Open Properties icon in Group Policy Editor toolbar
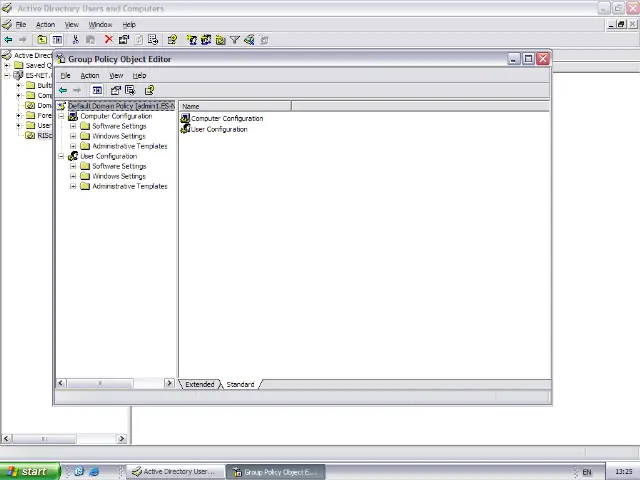This screenshot has height=480, width=640. (116, 90)
